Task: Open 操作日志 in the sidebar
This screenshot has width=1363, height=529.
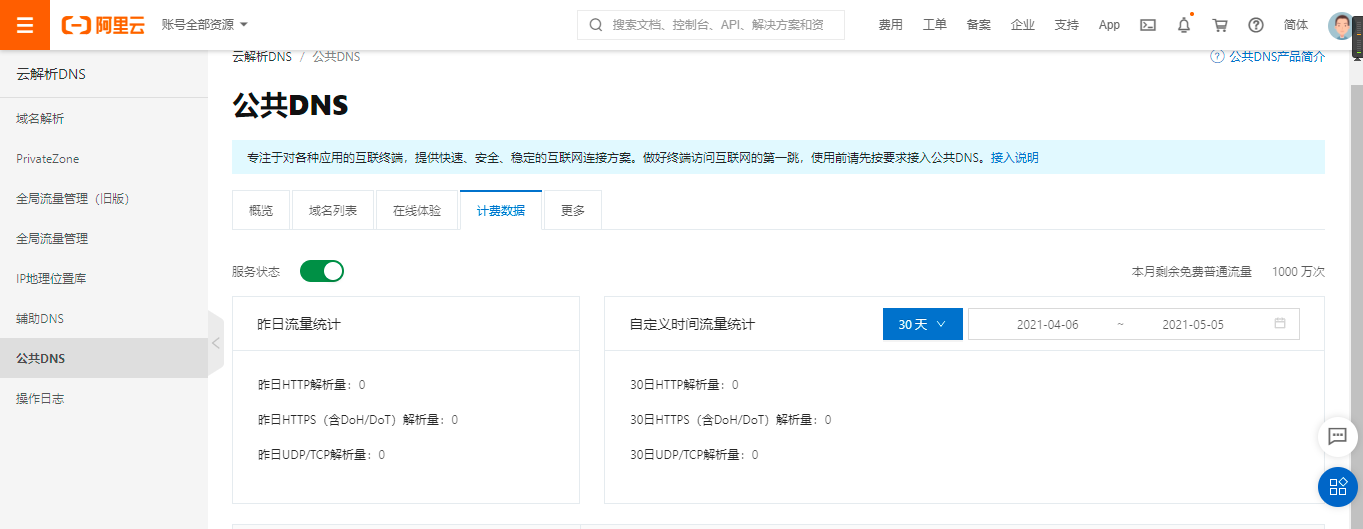Action: pos(104,399)
